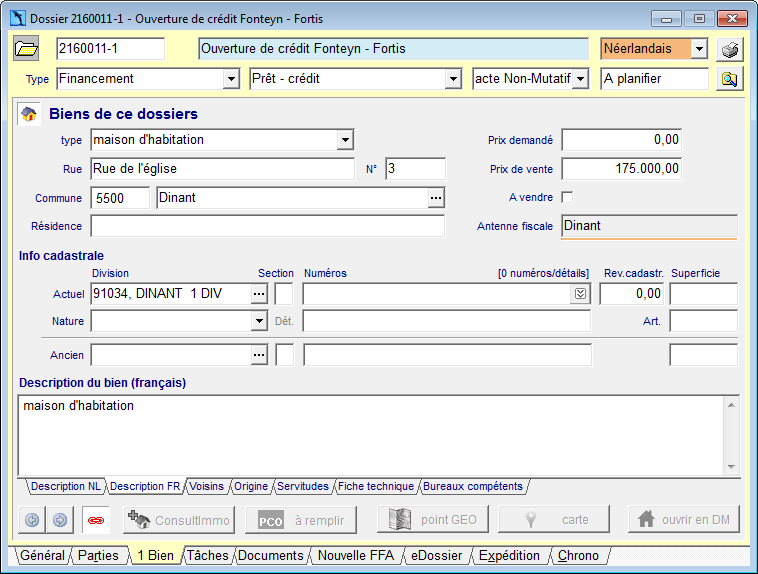This screenshot has height=574, width=758.
Task: Click description scrollbar up arrow
Action: (x=731, y=405)
